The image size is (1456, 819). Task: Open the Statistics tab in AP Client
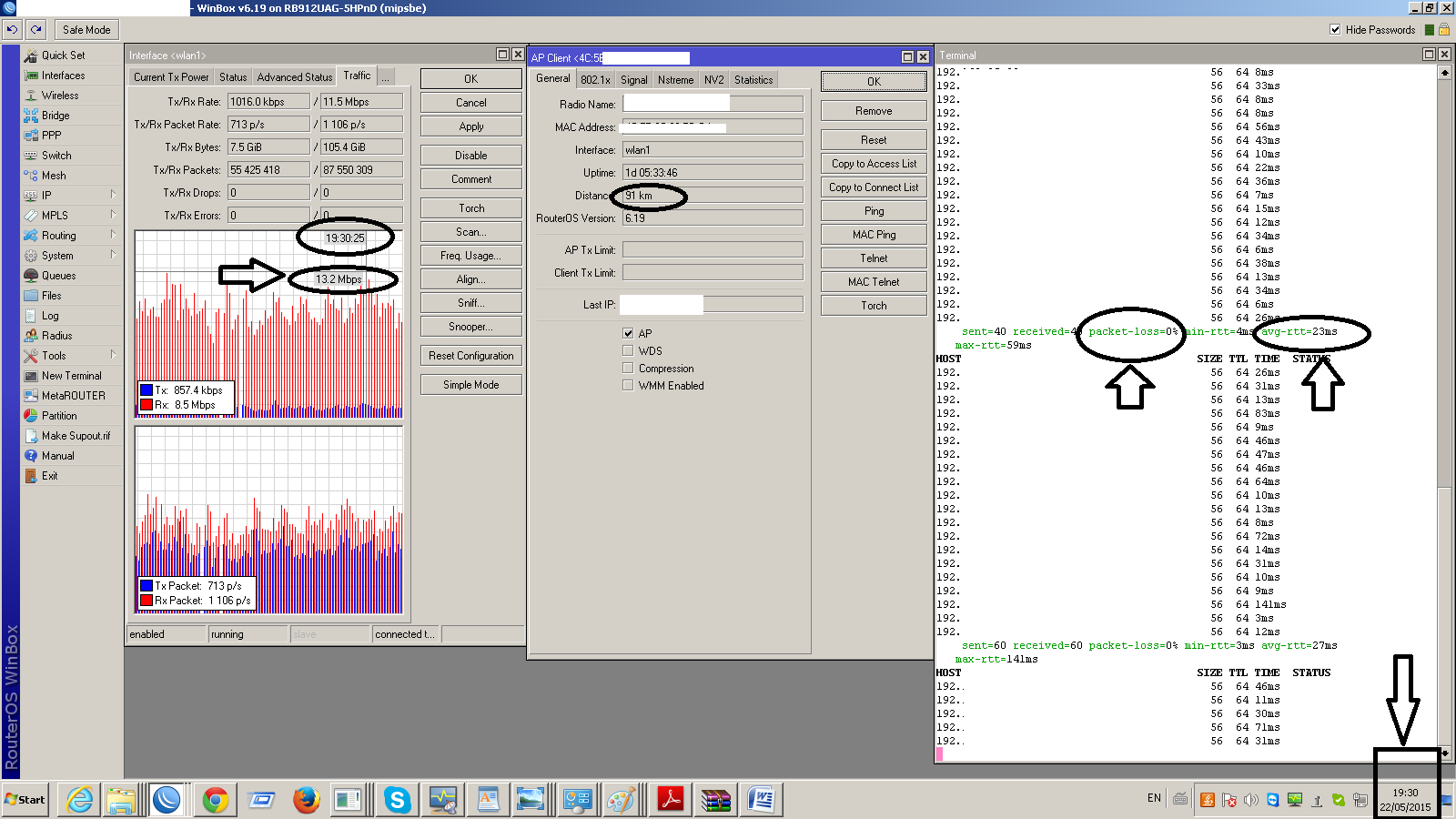point(753,80)
